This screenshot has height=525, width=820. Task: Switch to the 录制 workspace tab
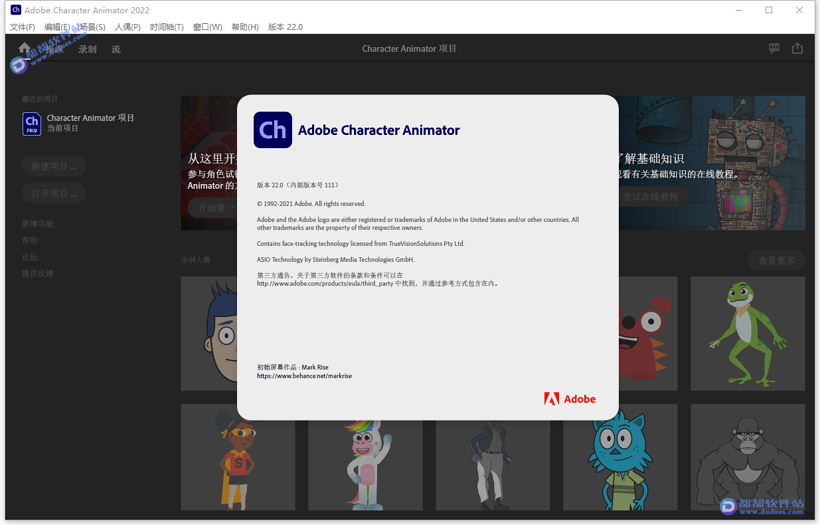(87, 49)
